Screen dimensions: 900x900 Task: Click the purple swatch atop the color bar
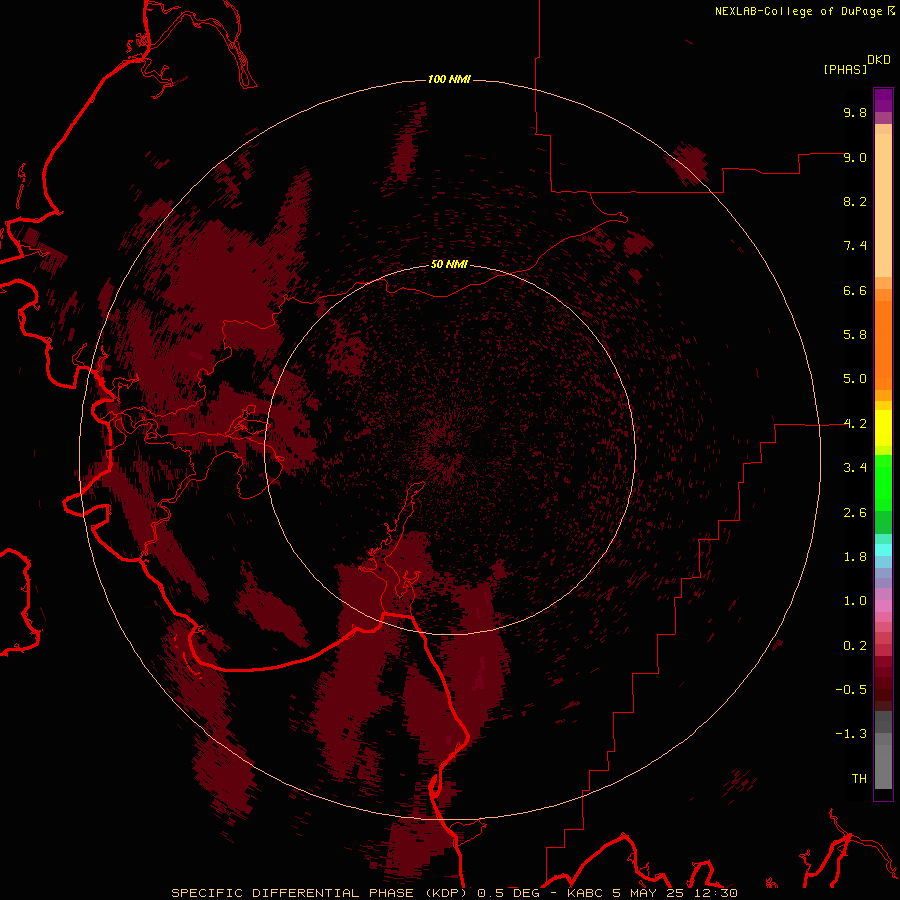(883, 100)
